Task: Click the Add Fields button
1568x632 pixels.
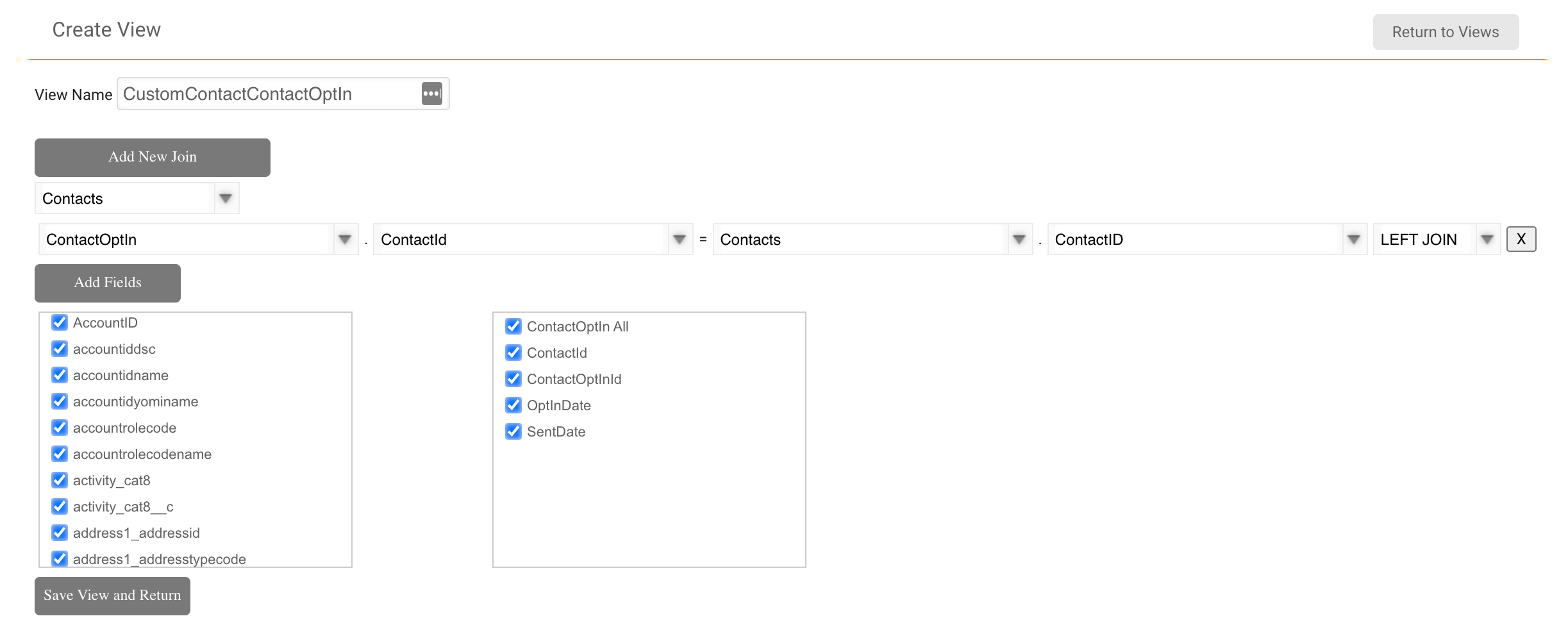Action: (108, 283)
